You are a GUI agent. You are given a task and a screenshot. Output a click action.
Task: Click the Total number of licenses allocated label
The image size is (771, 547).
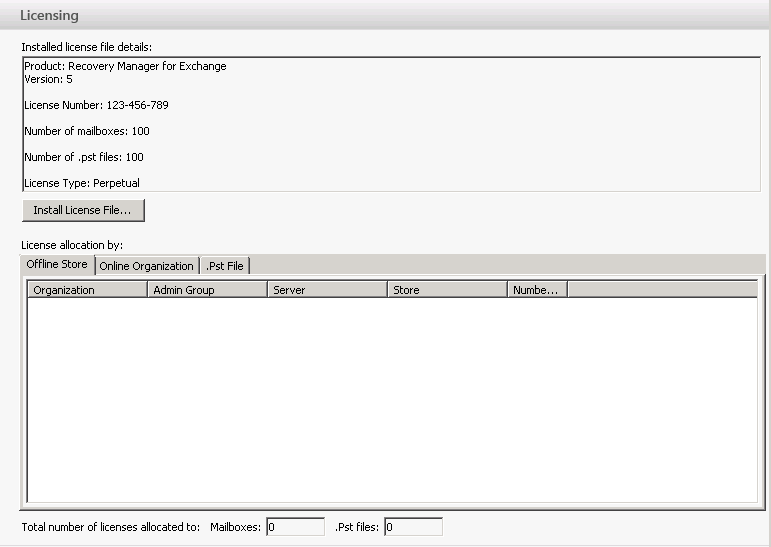tap(111, 527)
